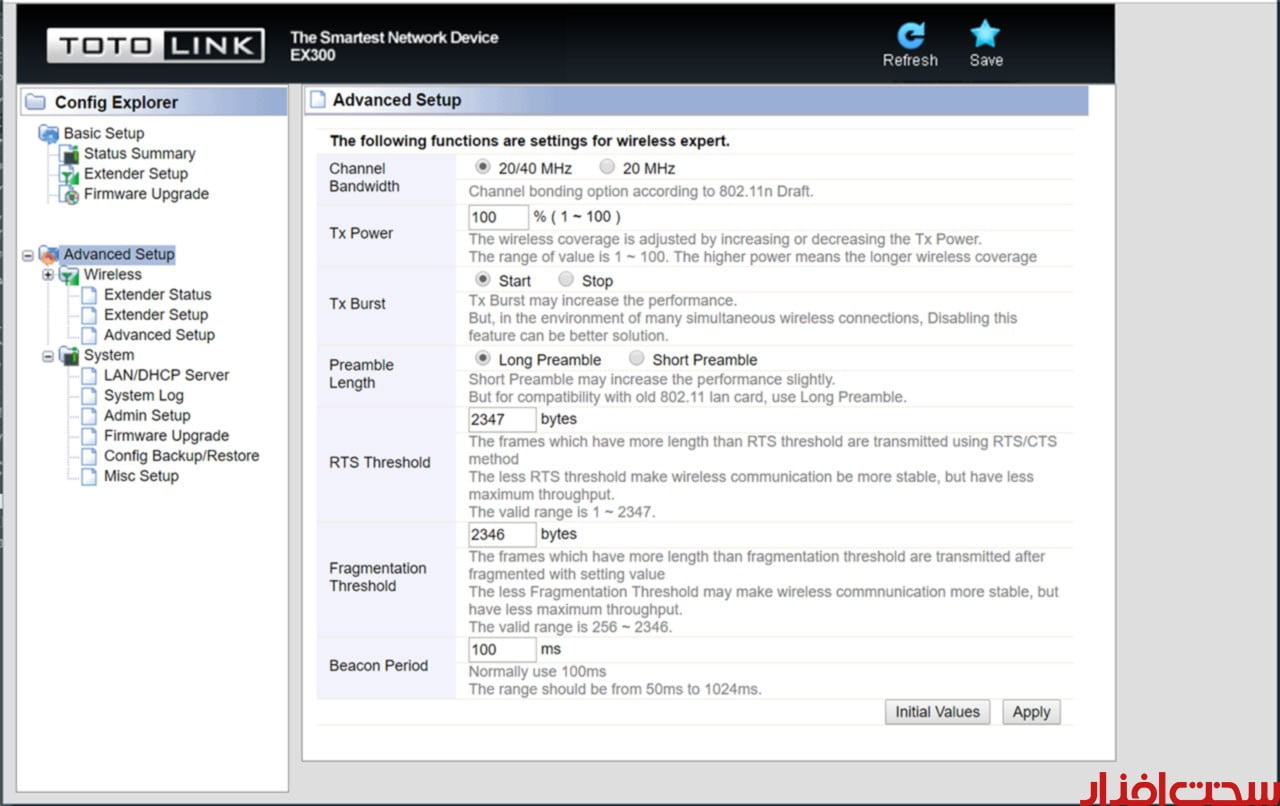Collapse the Advanced Setup tree node
The image size is (1280, 806).
pyautogui.click(x=28, y=255)
